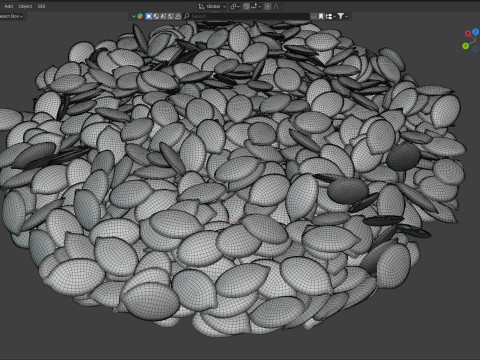The width and height of the screenshot is (480, 360).
Task: Open the Object menu
Action: [25, 6]
